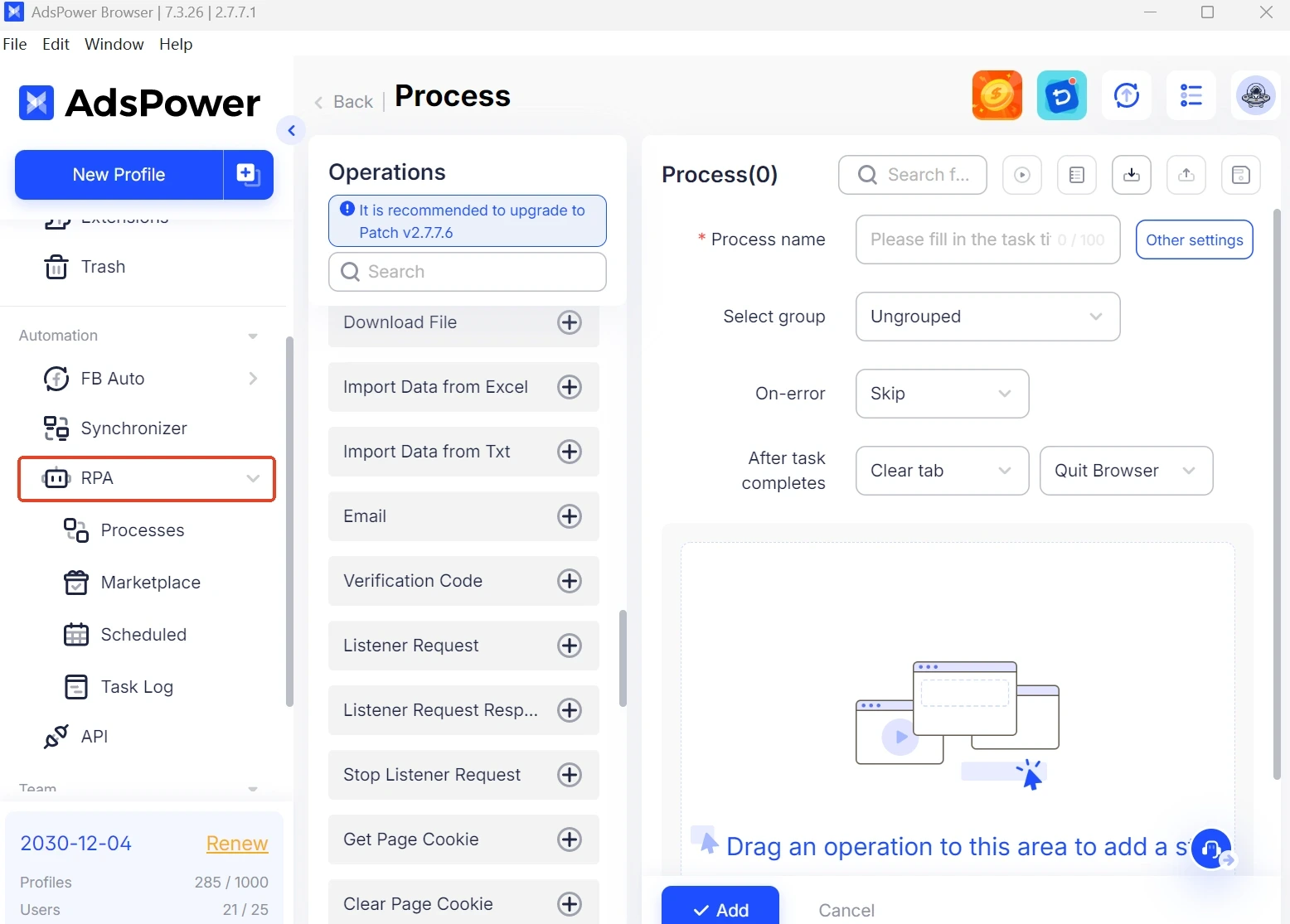Open the process notes list icon
The height and width of the screenshot is (924, 1290).
(1077, 175)
